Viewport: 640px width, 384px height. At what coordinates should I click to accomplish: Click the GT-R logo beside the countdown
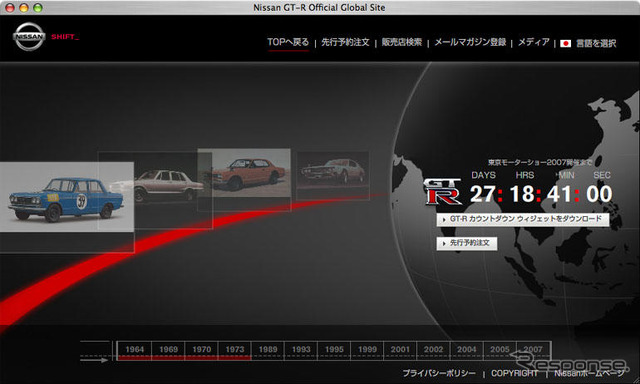(443, 192)
